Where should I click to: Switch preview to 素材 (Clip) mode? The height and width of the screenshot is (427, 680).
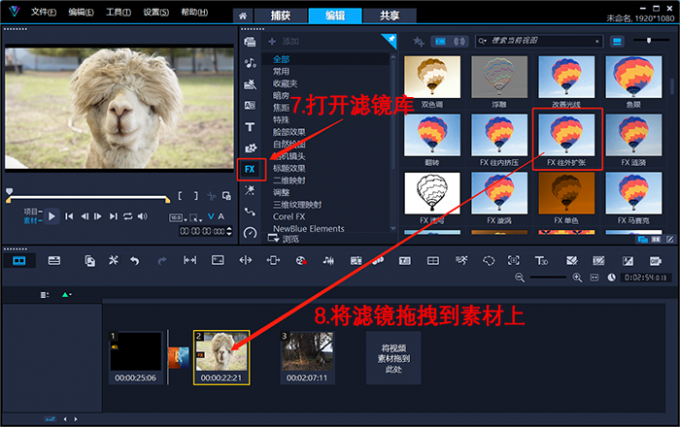coord(32,221)
